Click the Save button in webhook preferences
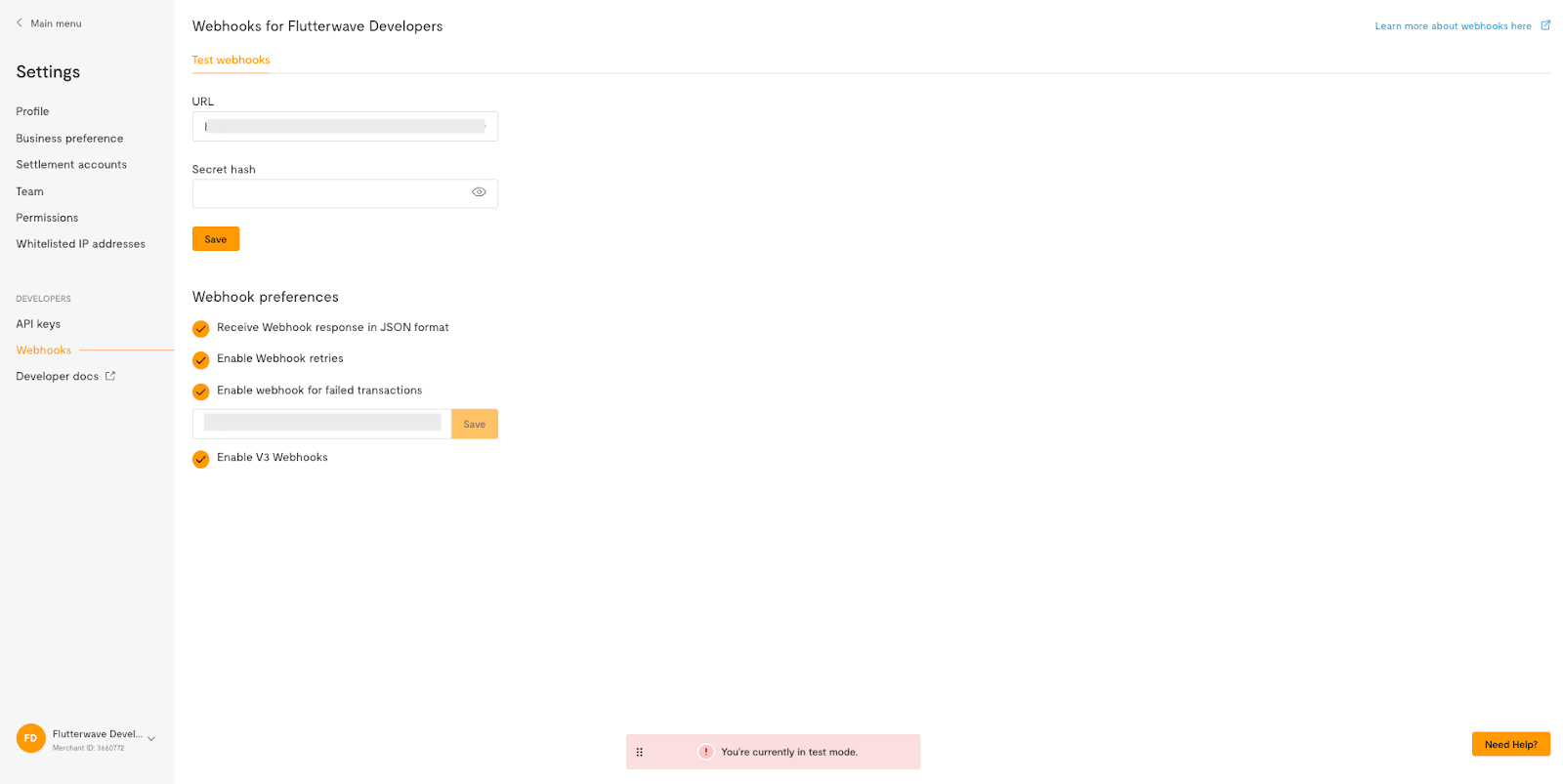Viewport: 1563px width, 784px height. click(475, 424)
